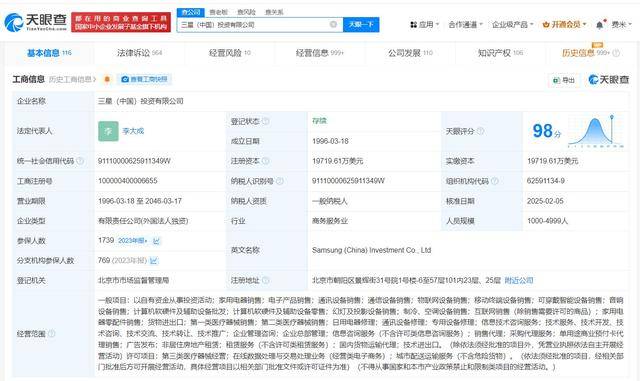Image resolution: width=640 pixels, height=381 pixels.
Task: Click staff size 1000-4999人
Action: [547, 221]
